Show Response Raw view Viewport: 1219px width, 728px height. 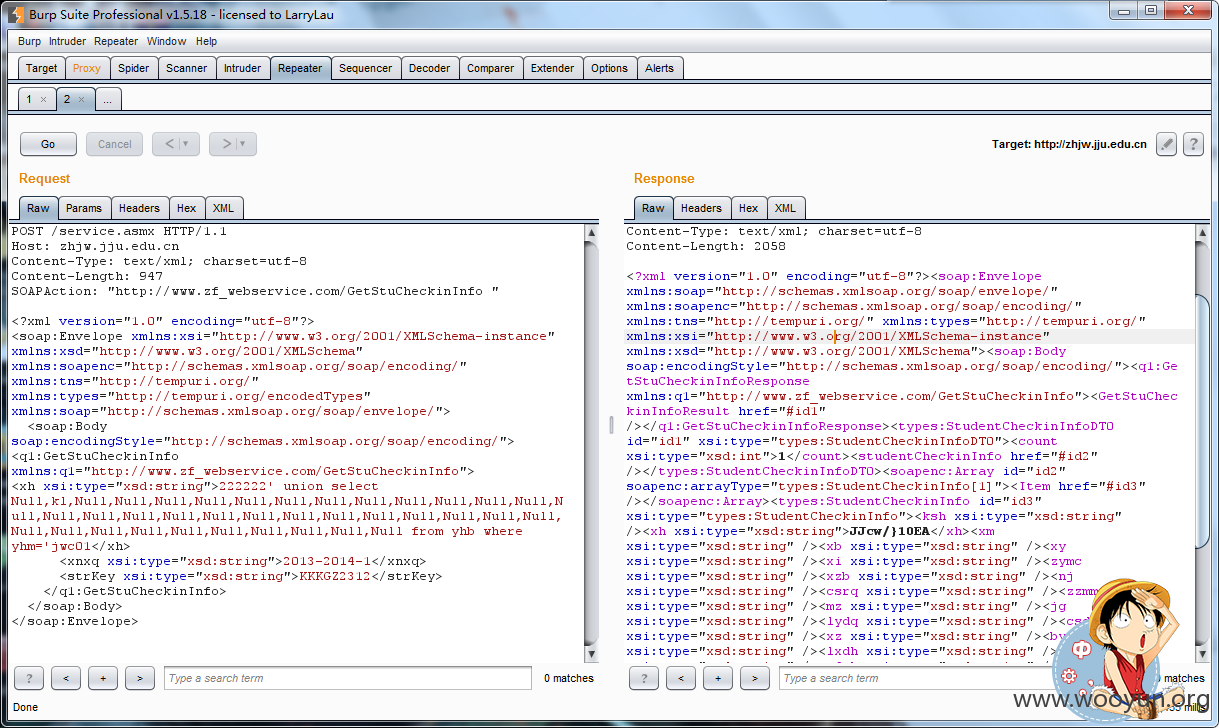pos(653,208)
